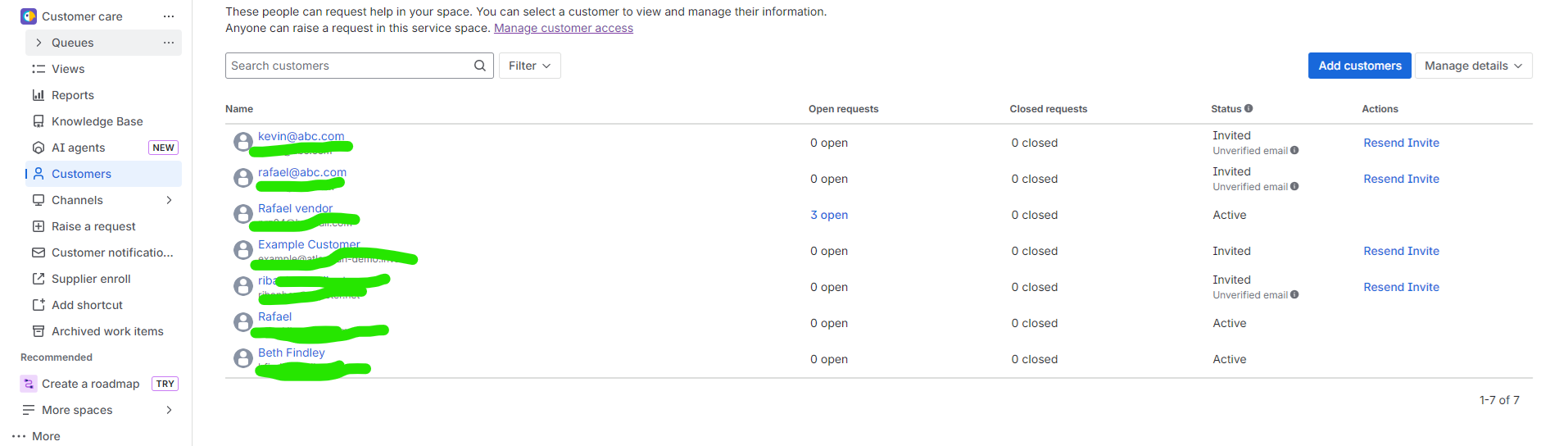Screen dimensions: 1568x446
Task: Click the TRY badge beside Create a roadmap
Action: (165, 384)
